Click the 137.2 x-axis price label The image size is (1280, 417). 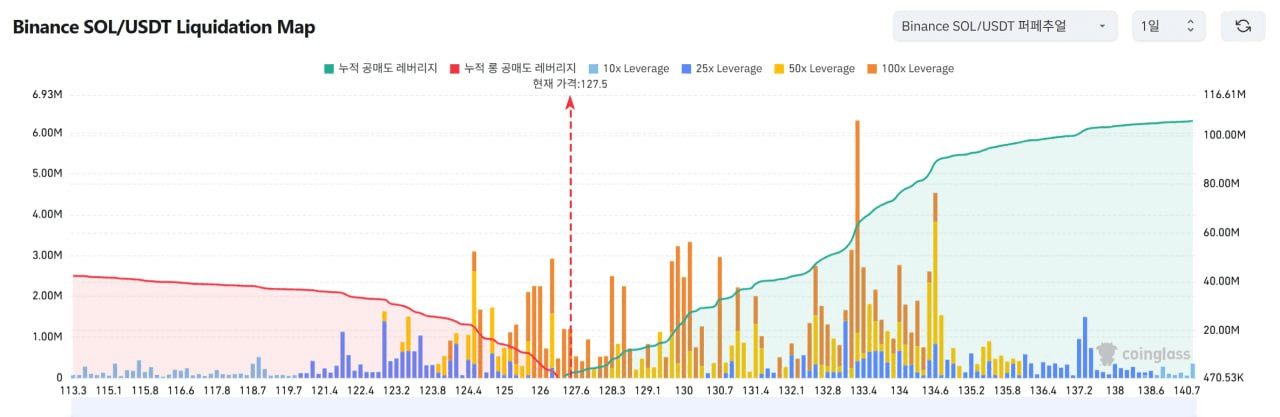[x=1078, y=391]
